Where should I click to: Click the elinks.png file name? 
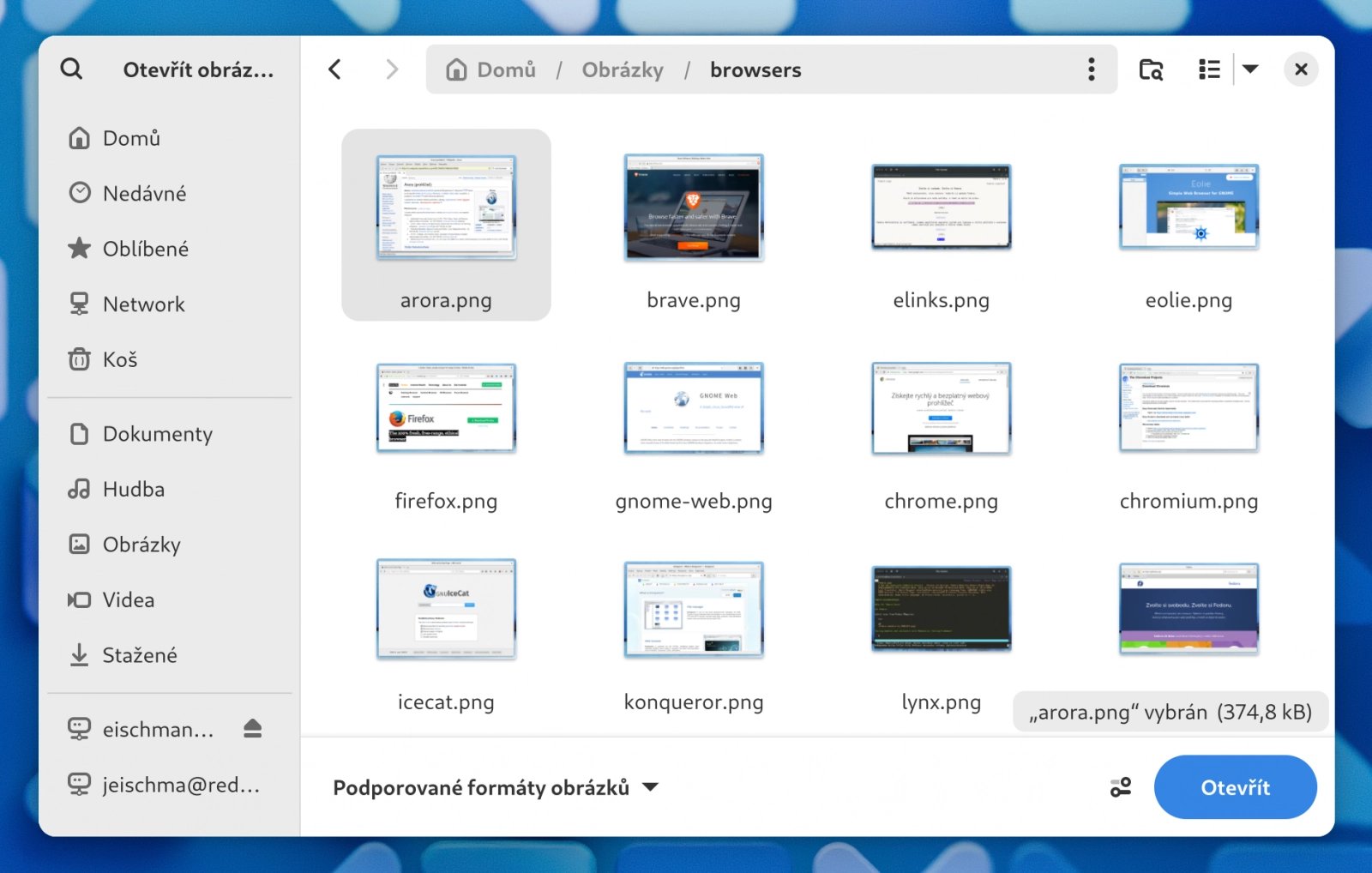click(942, 300)
